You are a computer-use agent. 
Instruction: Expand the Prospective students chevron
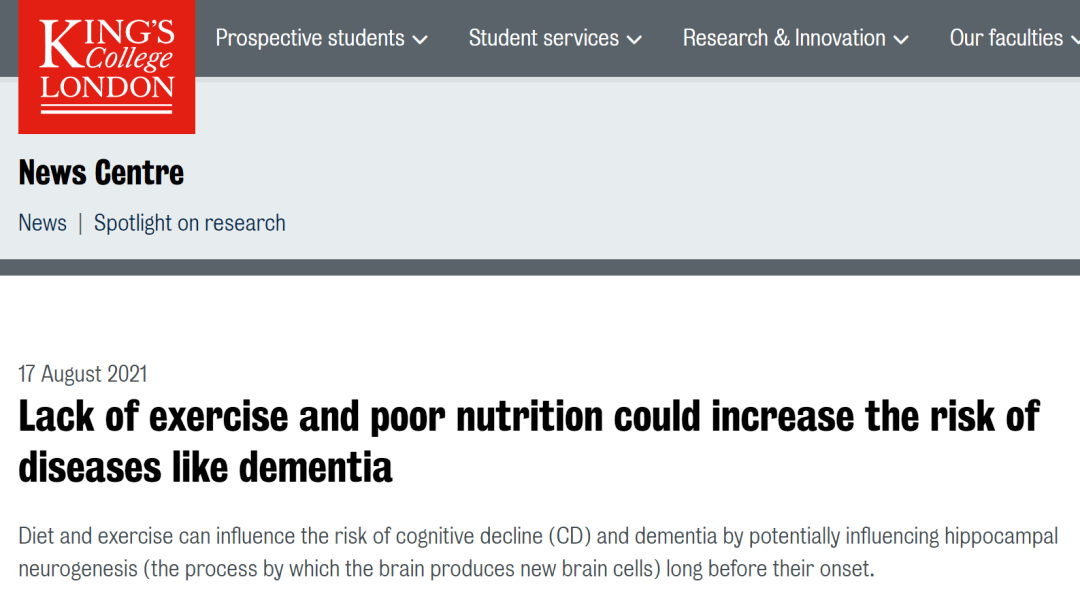pyautogui.click(x=420, y=40)
